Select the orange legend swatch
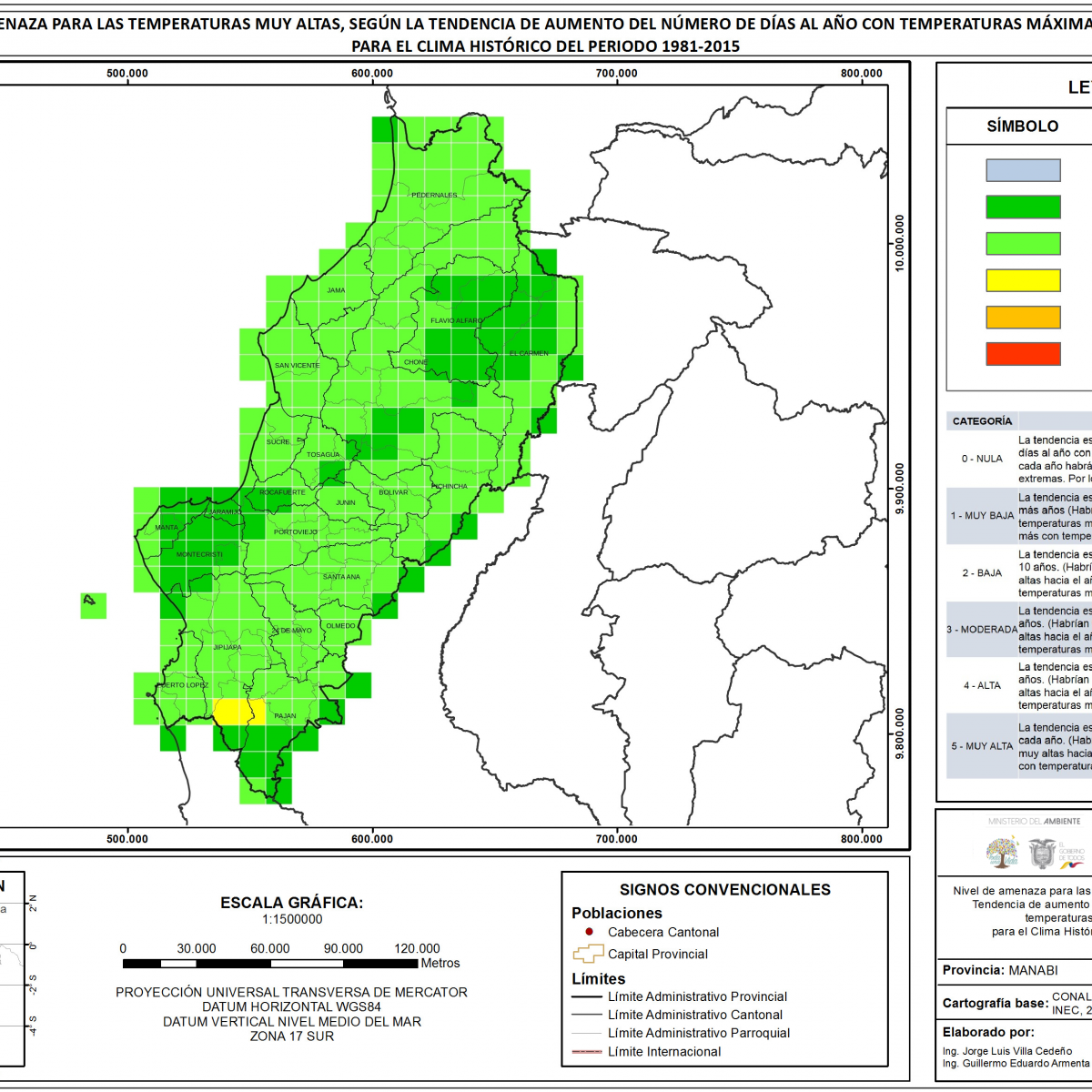Screen dimensions: 1092x1092 1023,317
